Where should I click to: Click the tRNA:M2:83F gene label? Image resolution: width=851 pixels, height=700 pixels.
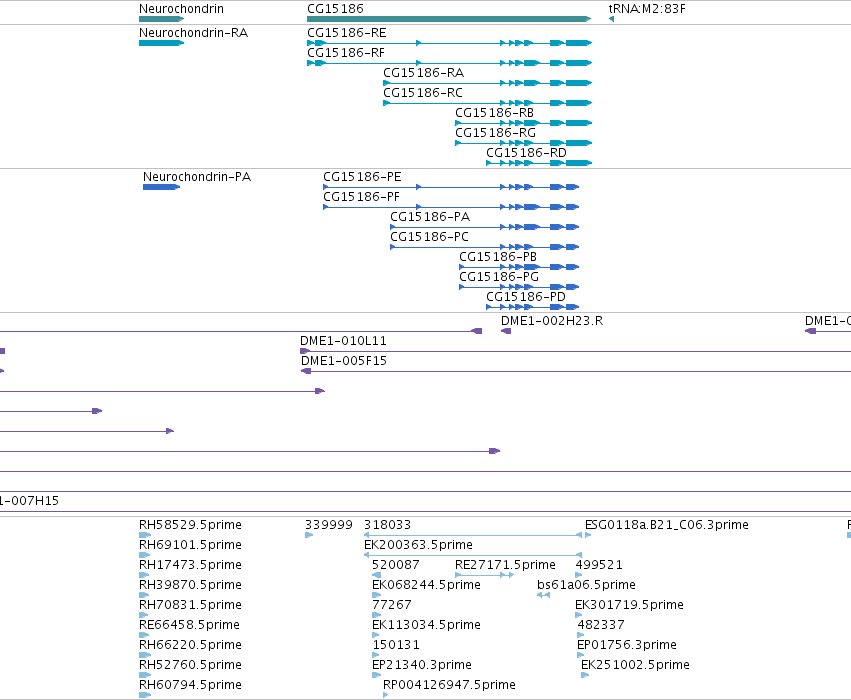click(647, 9)
